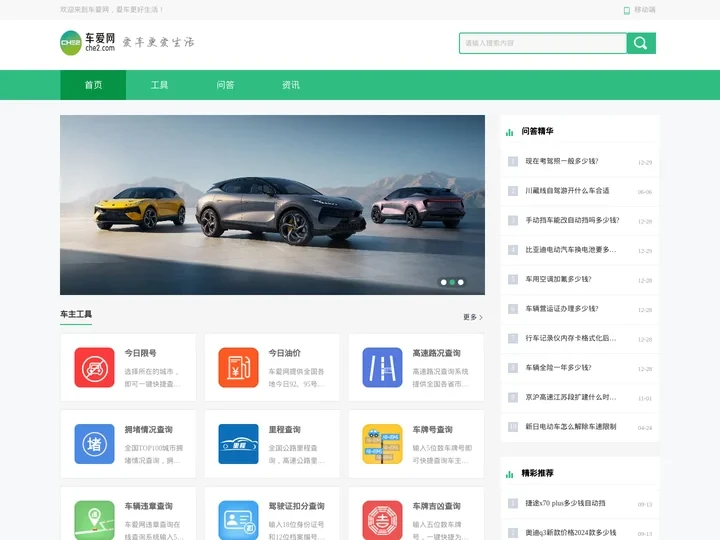Click the 移动端 link at top right
The width and height of the screenshot is (720, 540).
point(645,10)
